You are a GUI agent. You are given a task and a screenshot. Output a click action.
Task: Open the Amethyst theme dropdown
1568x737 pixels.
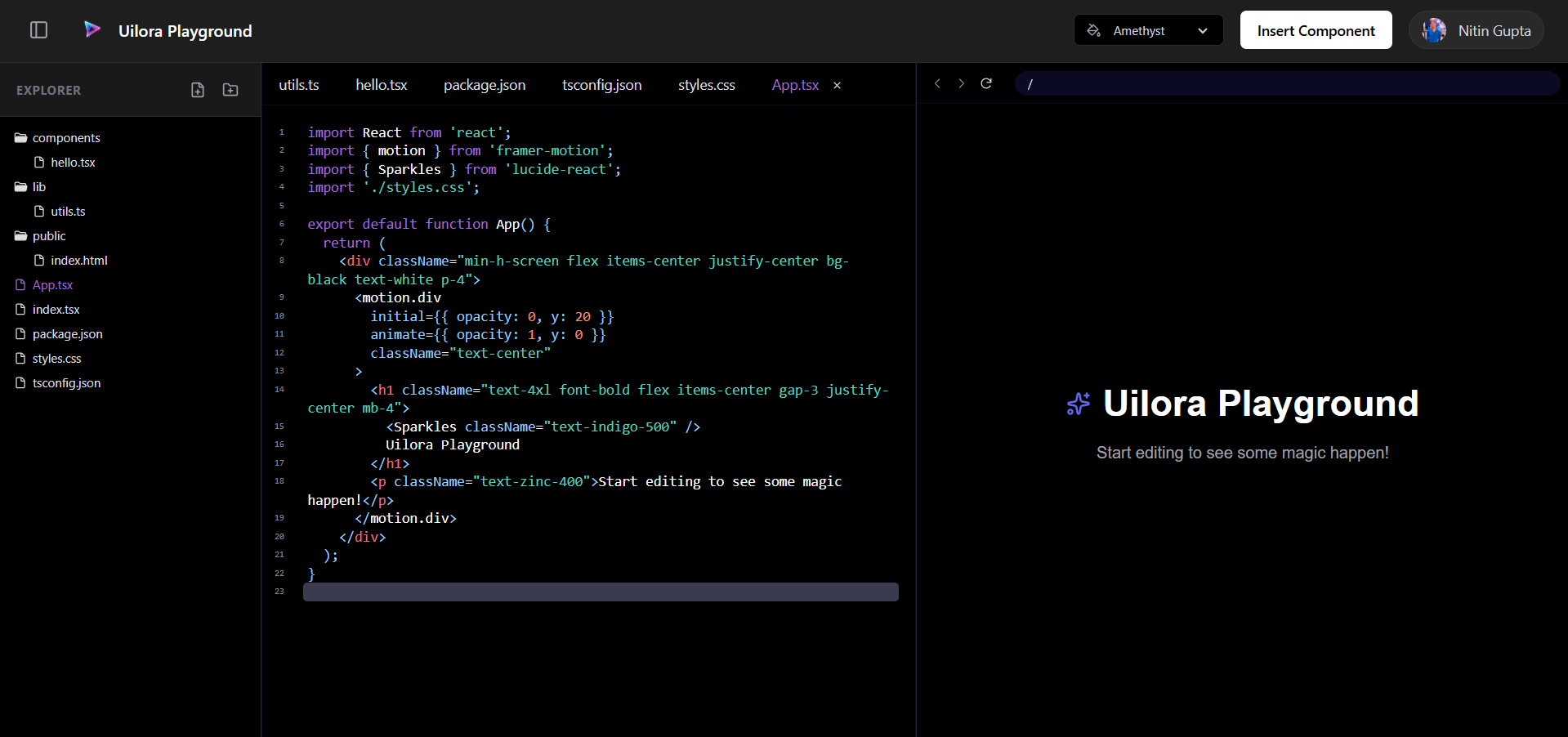click(1148, 30)
